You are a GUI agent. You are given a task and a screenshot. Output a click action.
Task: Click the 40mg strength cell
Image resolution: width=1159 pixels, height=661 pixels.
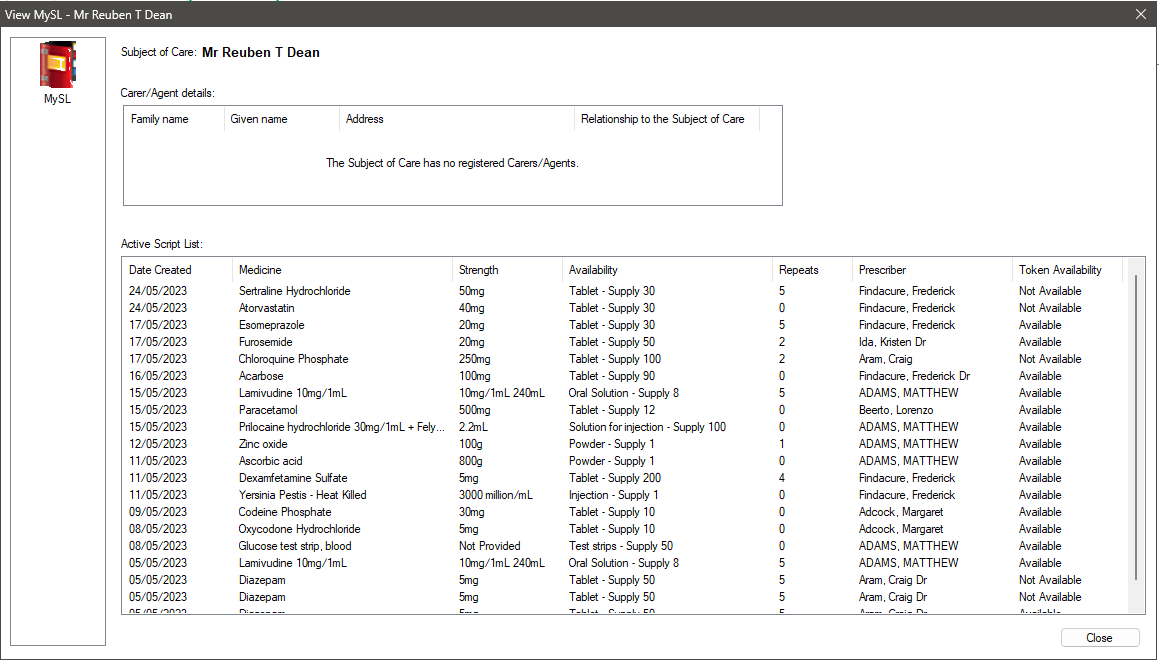tap(472, 308)
